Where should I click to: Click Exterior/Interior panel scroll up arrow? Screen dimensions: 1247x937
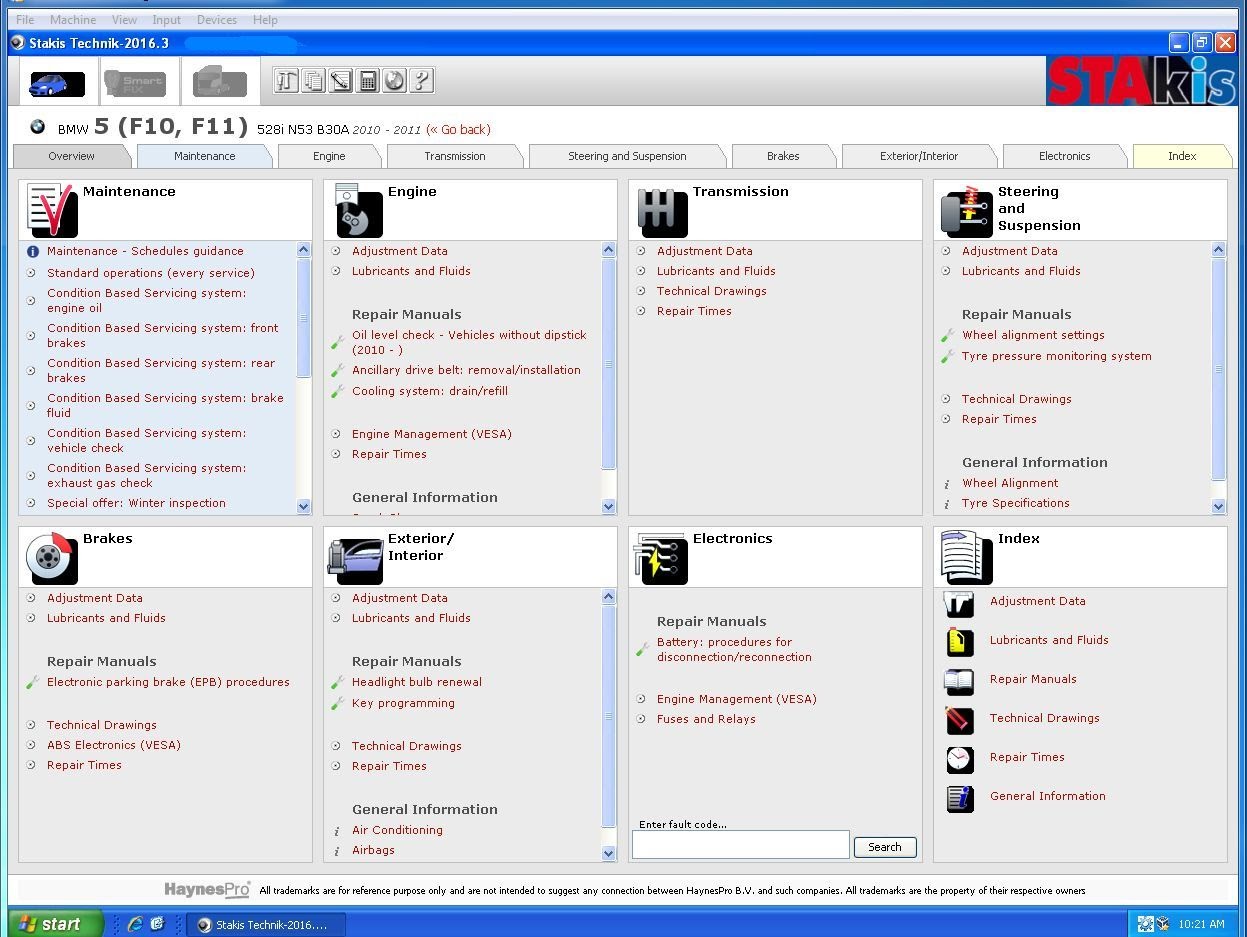609,597
